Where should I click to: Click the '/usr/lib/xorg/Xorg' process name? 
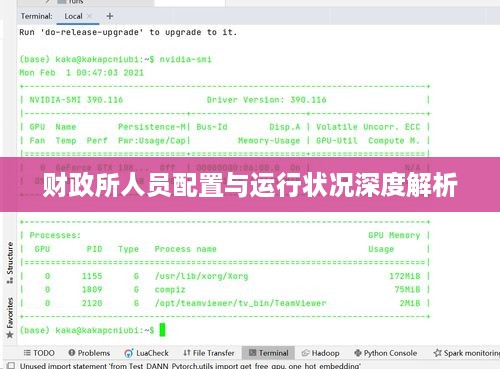(201, 276)
